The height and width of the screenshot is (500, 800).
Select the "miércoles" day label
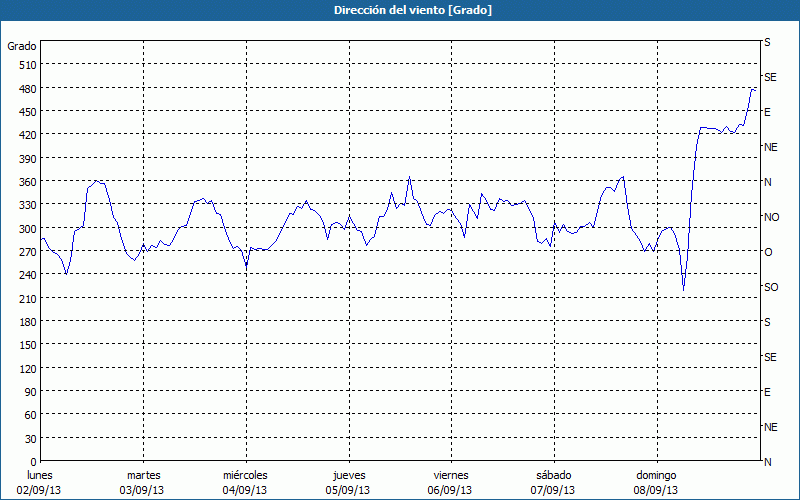click(x=245, y=475)
